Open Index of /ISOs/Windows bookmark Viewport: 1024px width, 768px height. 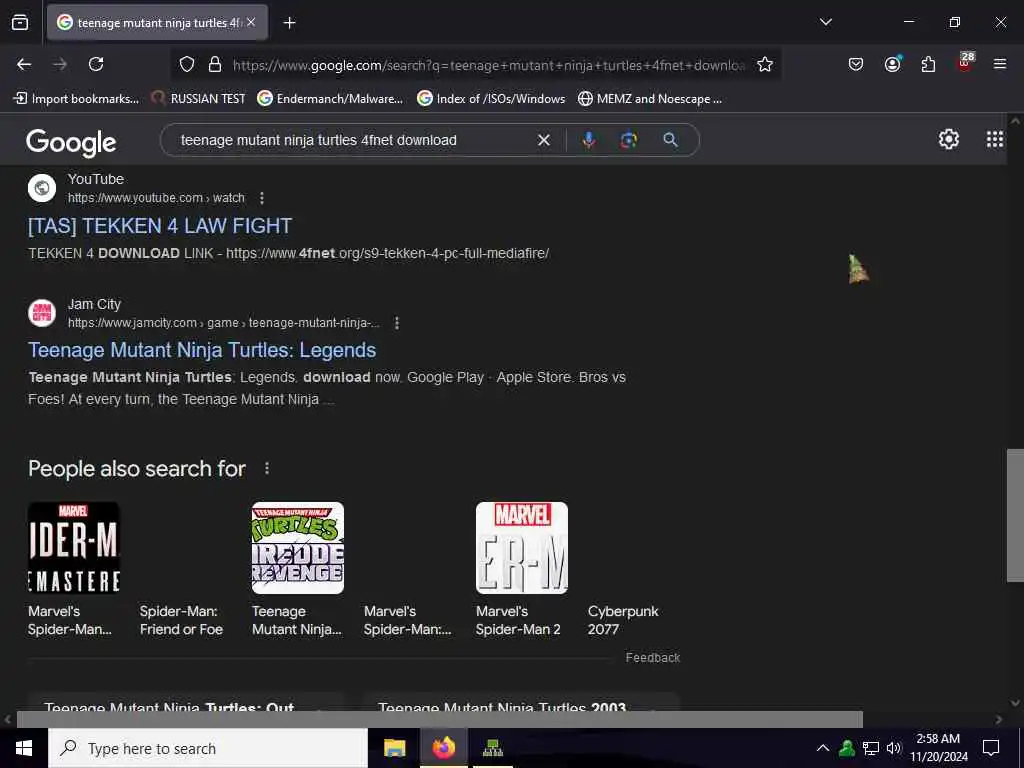pyautogui.click(x=491, y=99)
